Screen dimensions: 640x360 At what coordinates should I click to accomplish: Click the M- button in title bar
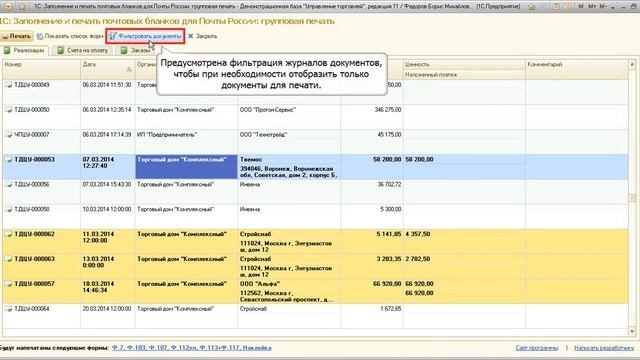point(603,7)
